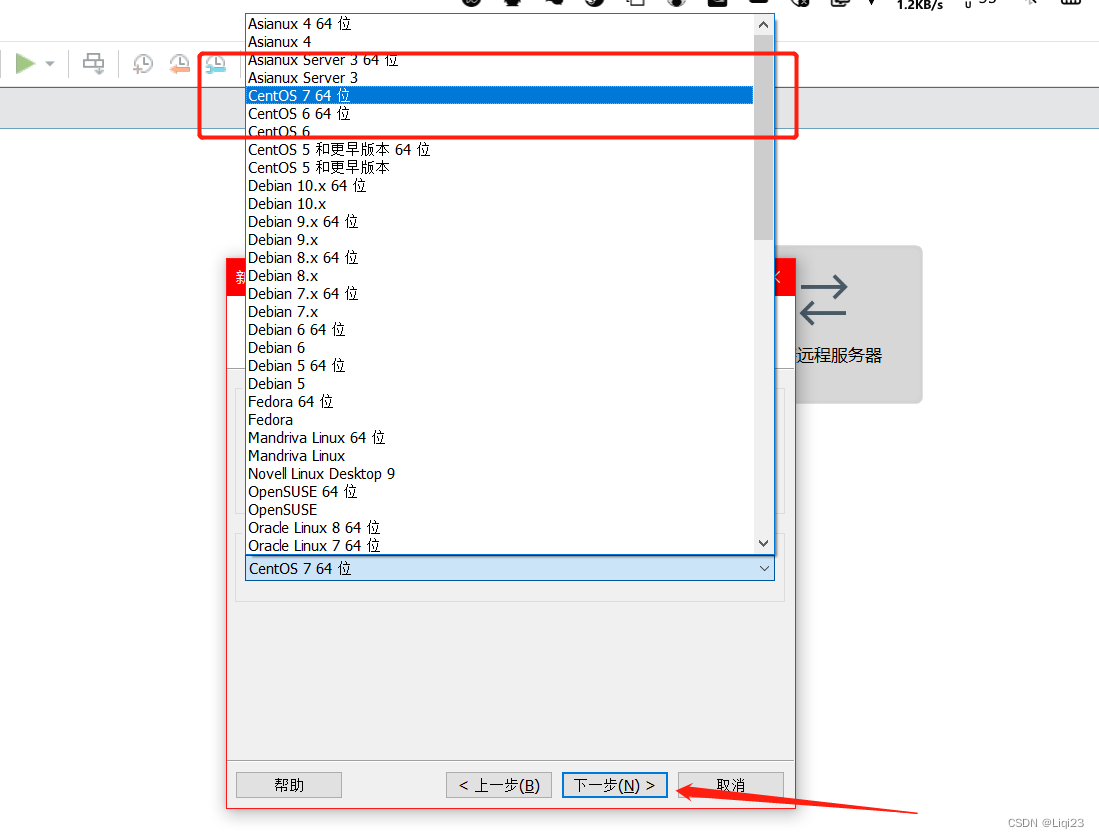Select the plain OpenSUSE entry
Image resolution: width=1099 pixels, height=838 pixels.
click(500, 510)
